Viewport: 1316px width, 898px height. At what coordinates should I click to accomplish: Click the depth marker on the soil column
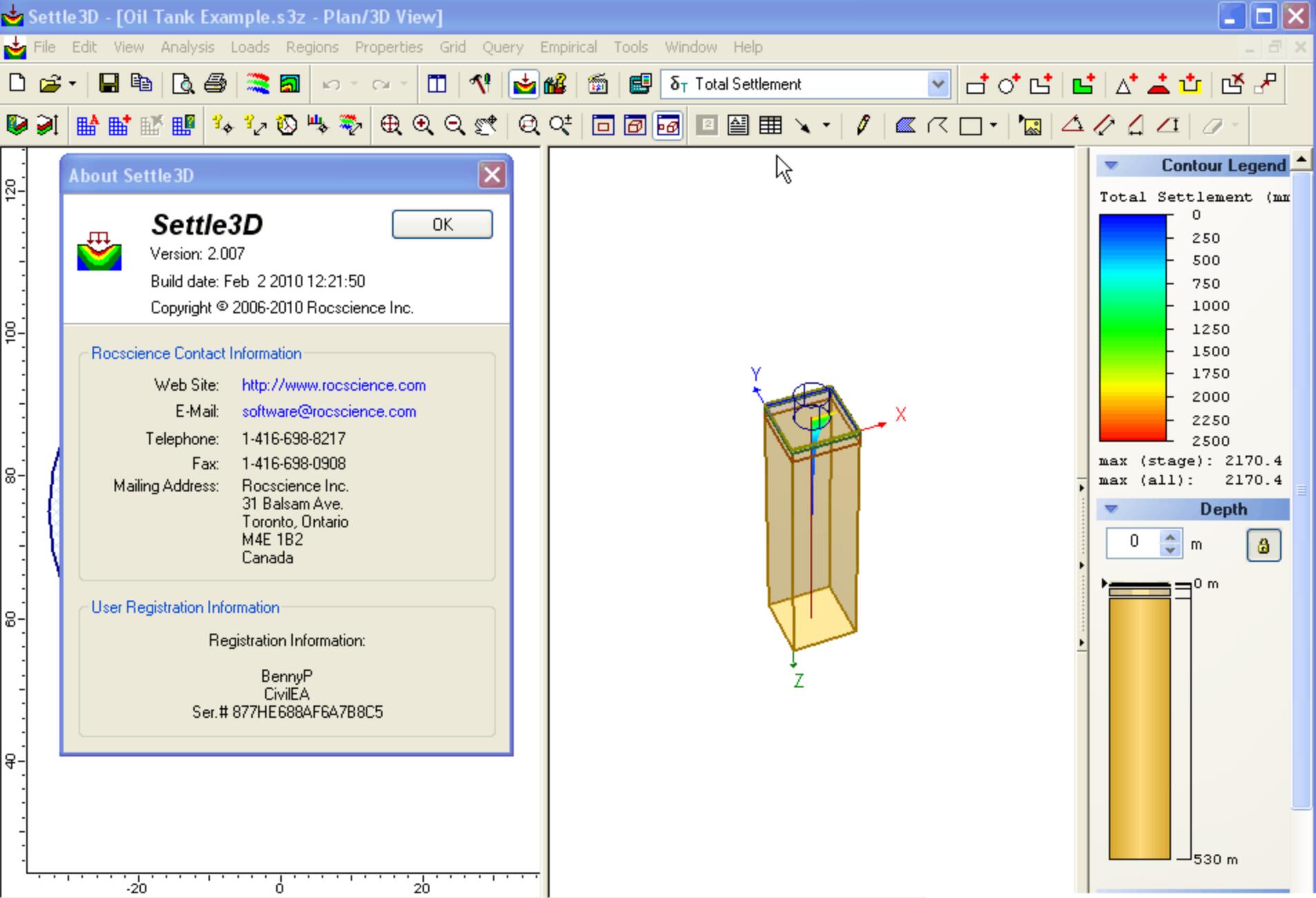click(x=1104, y=583)
